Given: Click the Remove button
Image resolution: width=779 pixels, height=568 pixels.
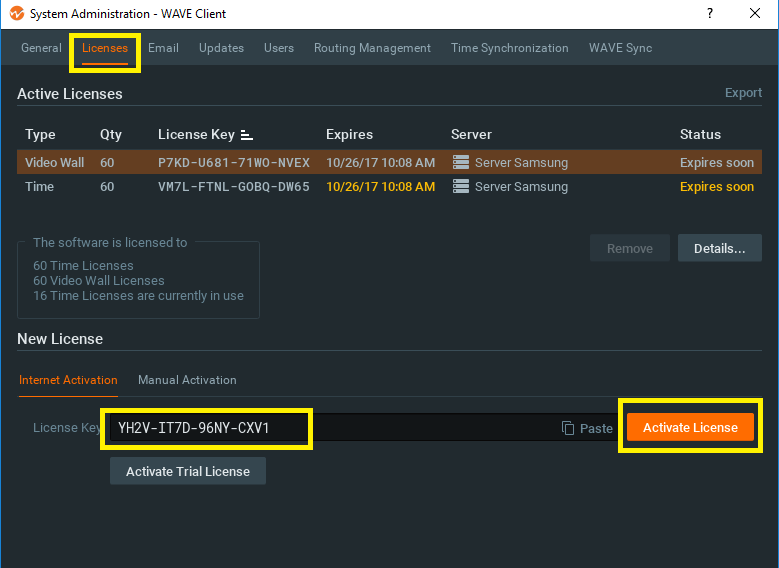Looking at the screenshot, I should click(630, 248).
